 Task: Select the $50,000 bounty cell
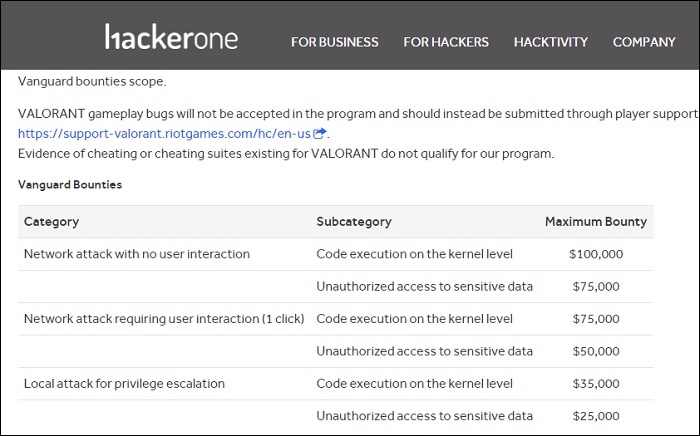point(595,351)
